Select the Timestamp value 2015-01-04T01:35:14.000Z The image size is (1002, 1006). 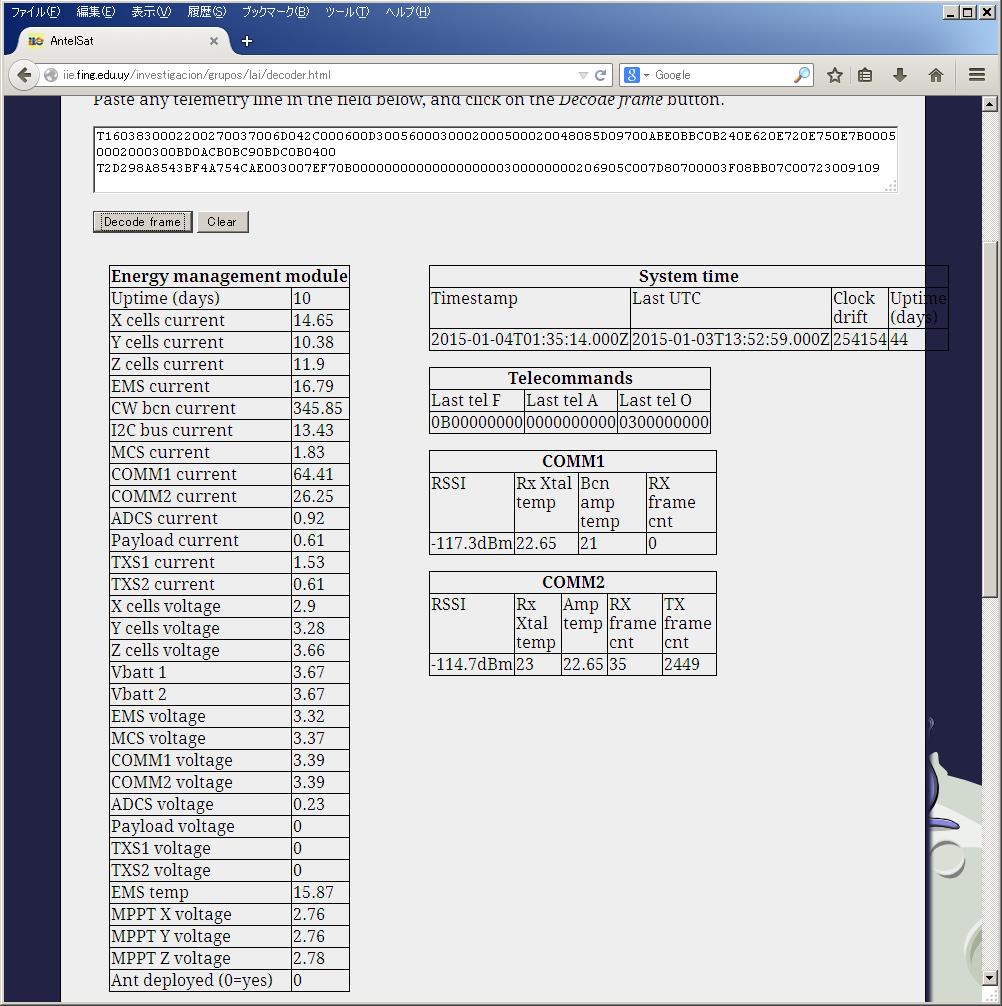pos(529,339)
